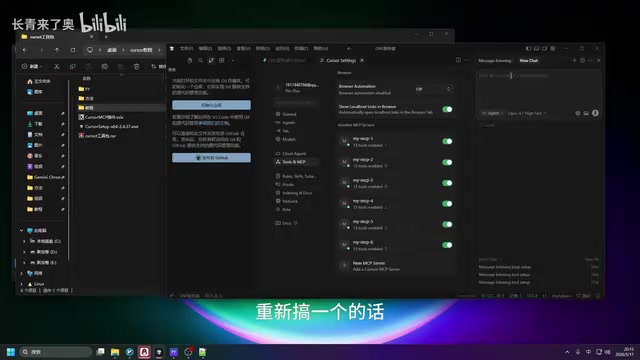Click the Publish to GitHub button

point(211,158)
